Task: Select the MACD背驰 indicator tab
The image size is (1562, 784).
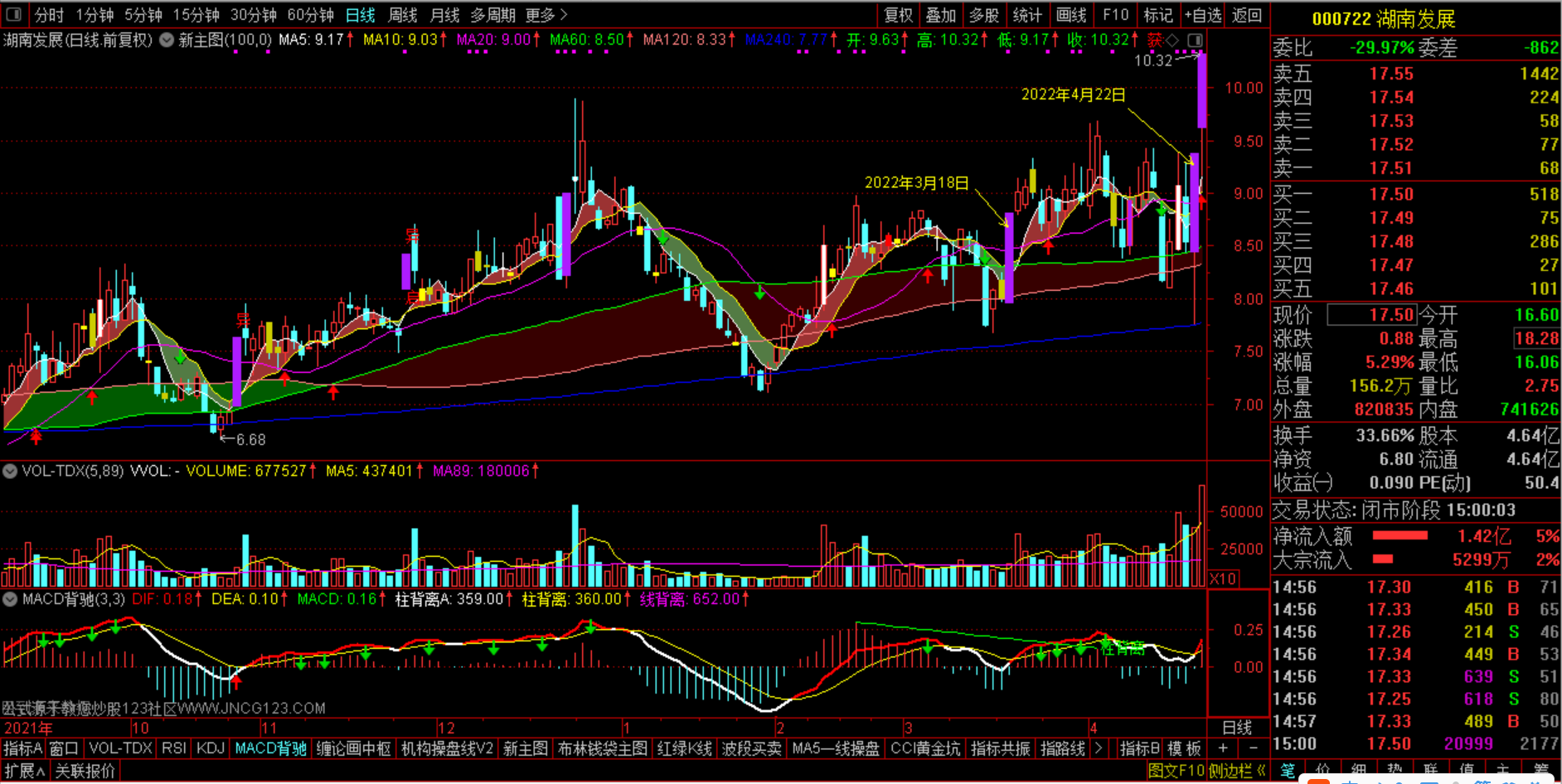Action: click(x=271, y=748)
